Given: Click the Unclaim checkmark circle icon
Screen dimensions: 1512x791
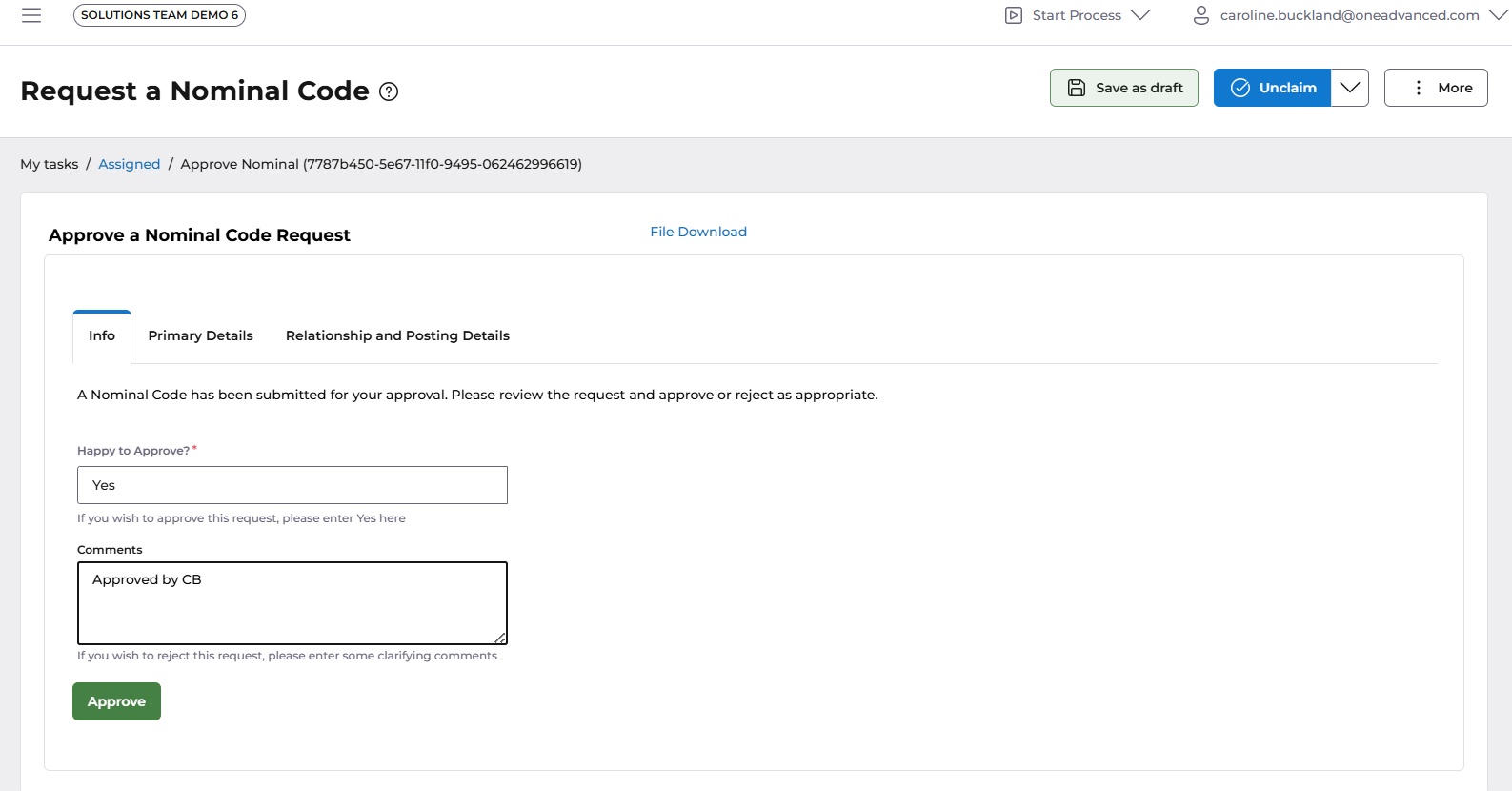Looking at the screenshot, I should [1240, 88].
